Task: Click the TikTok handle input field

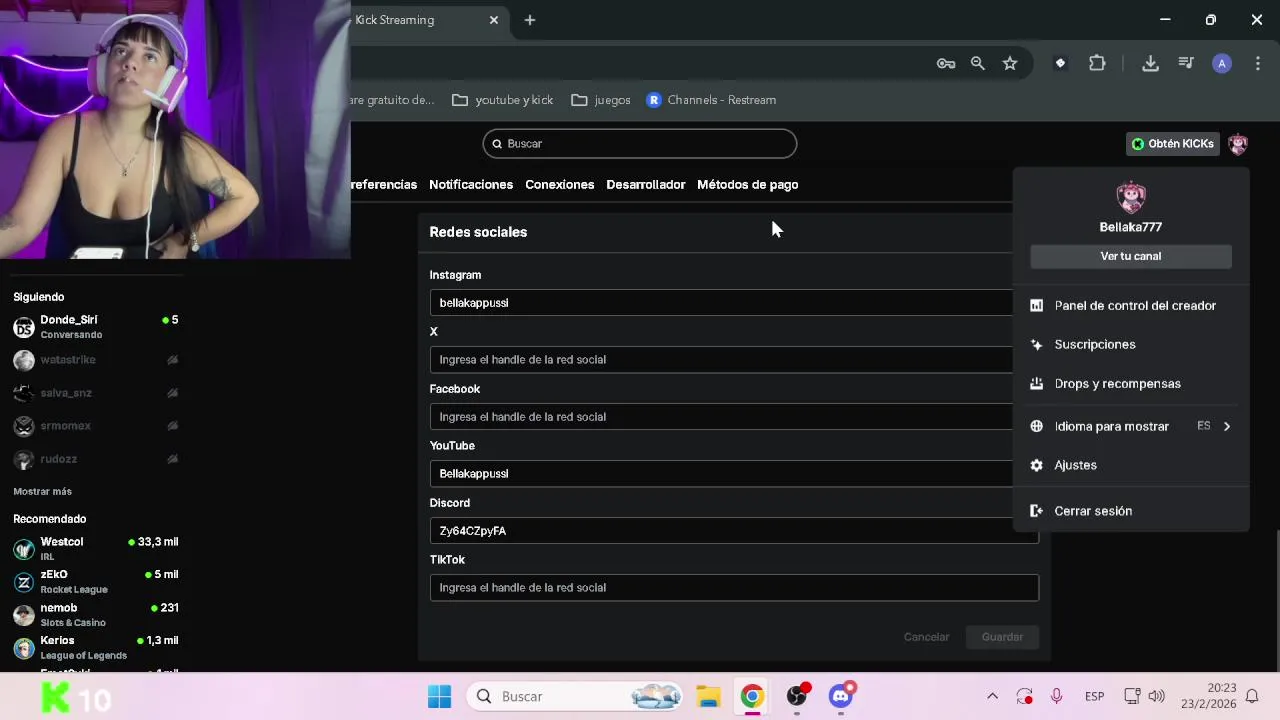Action: point(734,588)
